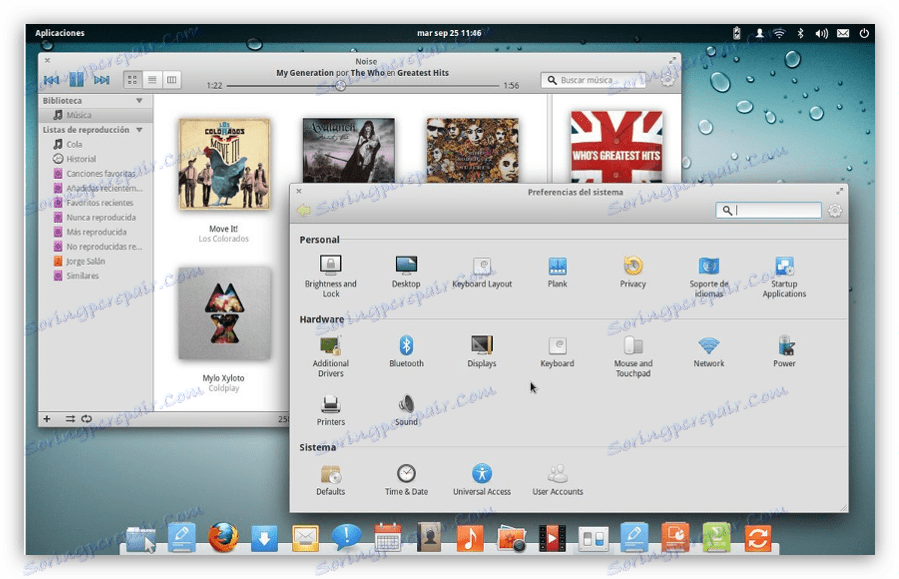The width and height of the screenshot is (899, 579).
Task: Open Printers settings
Action: (330, 409)
